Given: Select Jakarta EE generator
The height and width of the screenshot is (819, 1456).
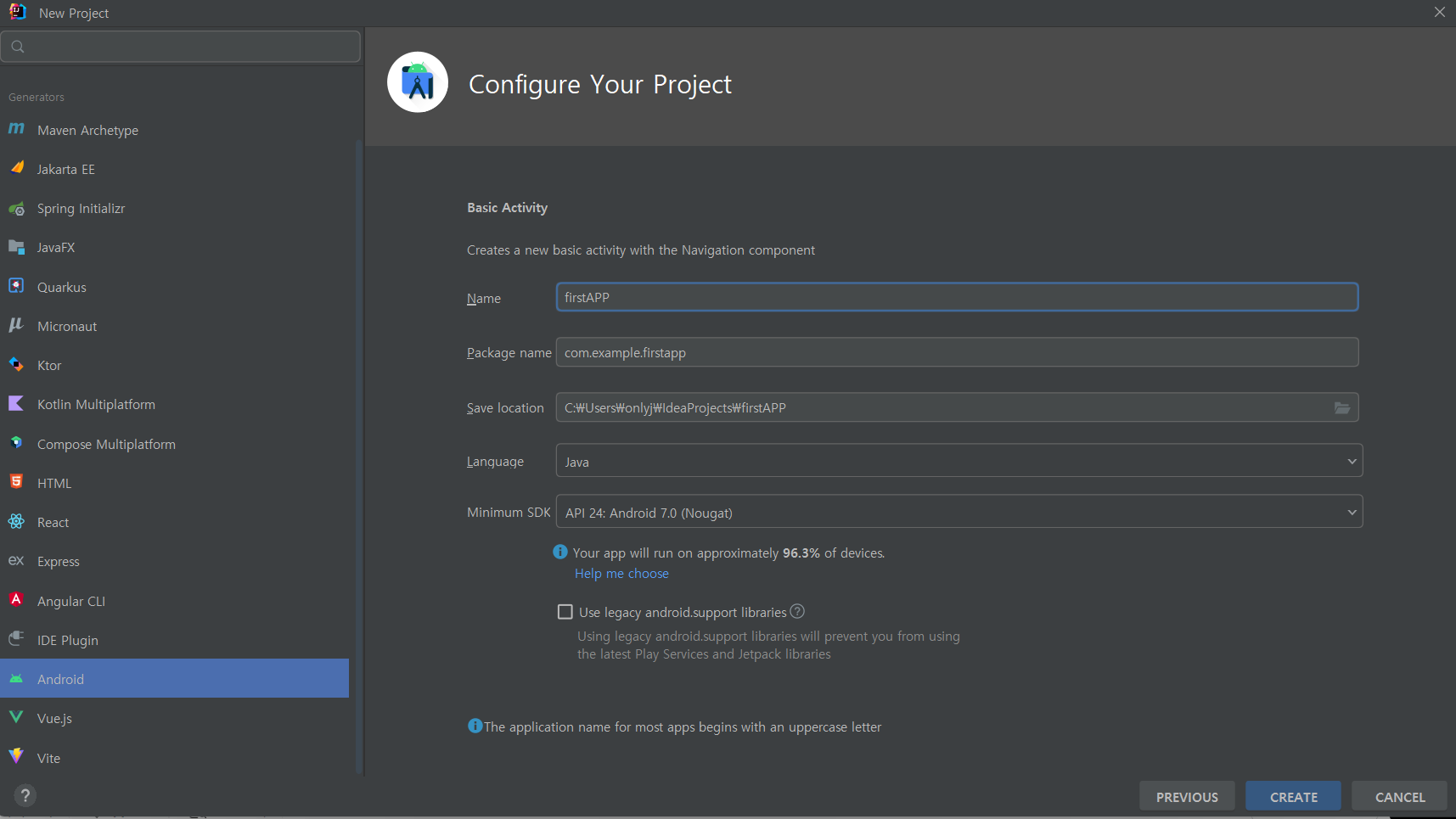Looking at the screenshot, I should [x=174, y=170].
